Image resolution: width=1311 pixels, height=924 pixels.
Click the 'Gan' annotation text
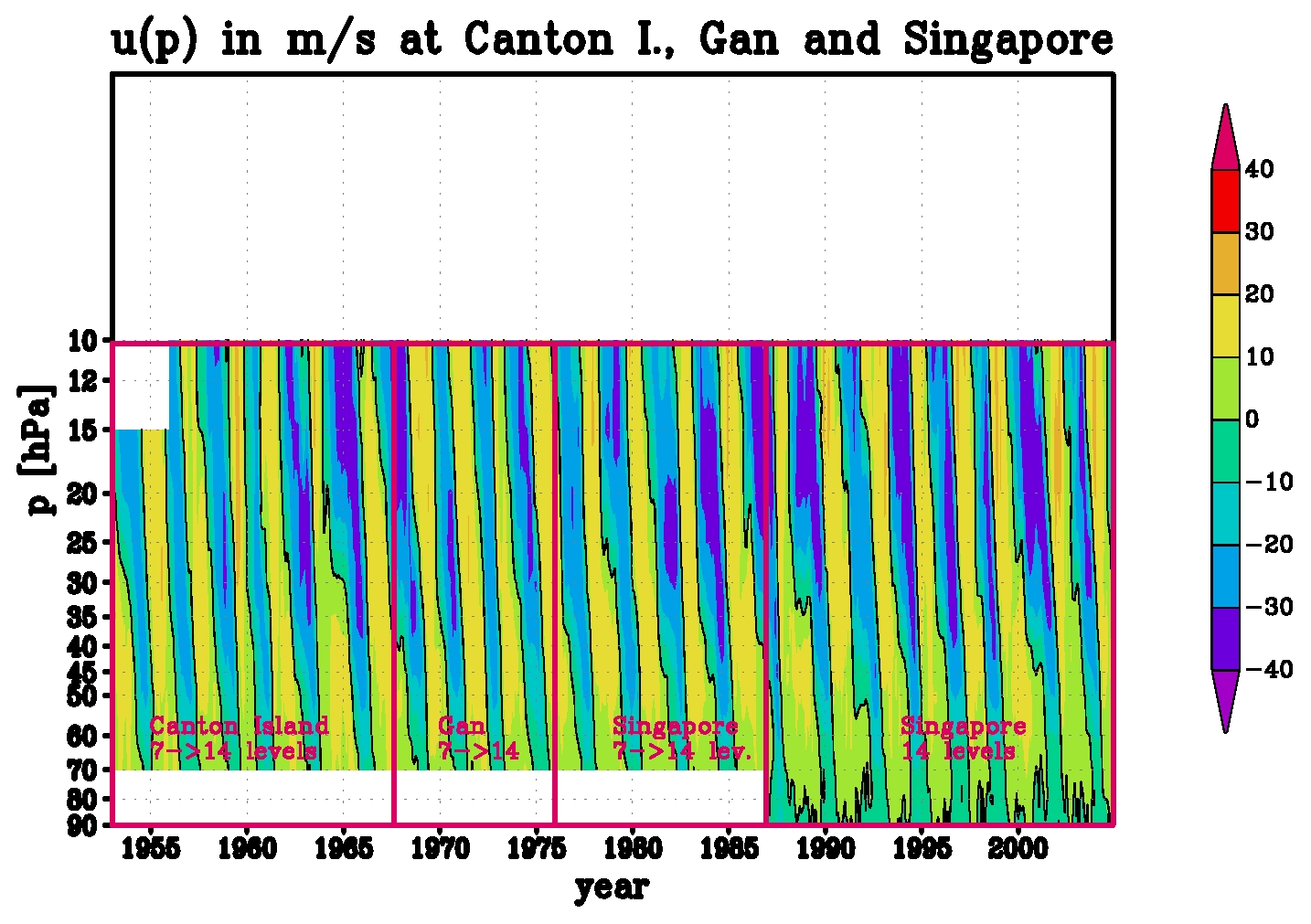pyautogui.click(x=461, y=726)
